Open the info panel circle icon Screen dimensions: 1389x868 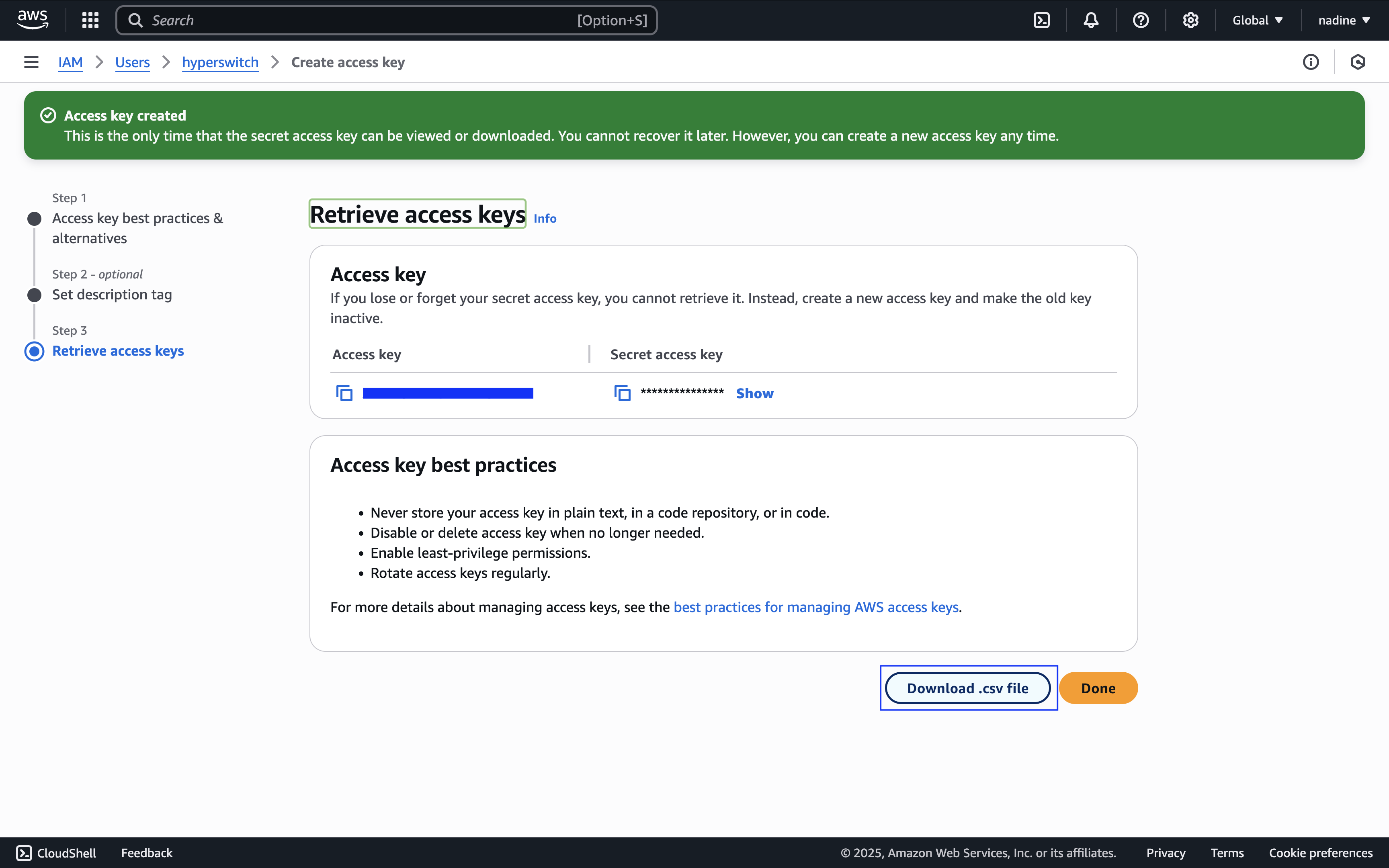click(x=1310, y=62)
